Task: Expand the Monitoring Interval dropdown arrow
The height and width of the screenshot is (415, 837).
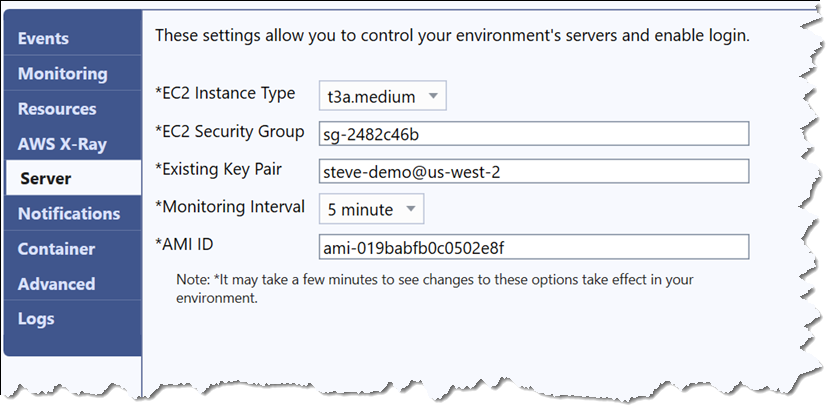Action: (411, 209)
